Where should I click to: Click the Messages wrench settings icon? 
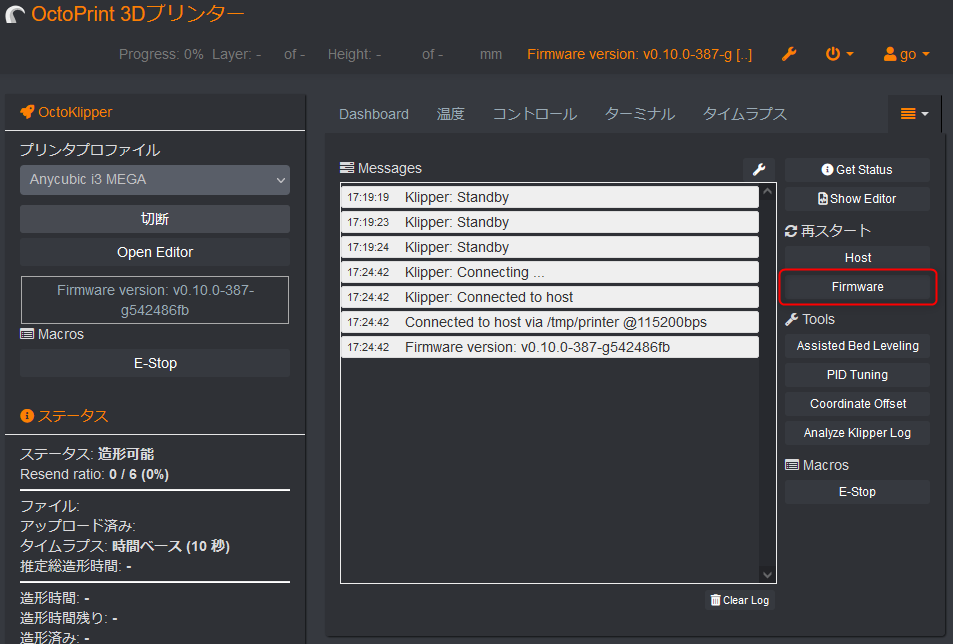pyautogui.click(x=759, y=170)
